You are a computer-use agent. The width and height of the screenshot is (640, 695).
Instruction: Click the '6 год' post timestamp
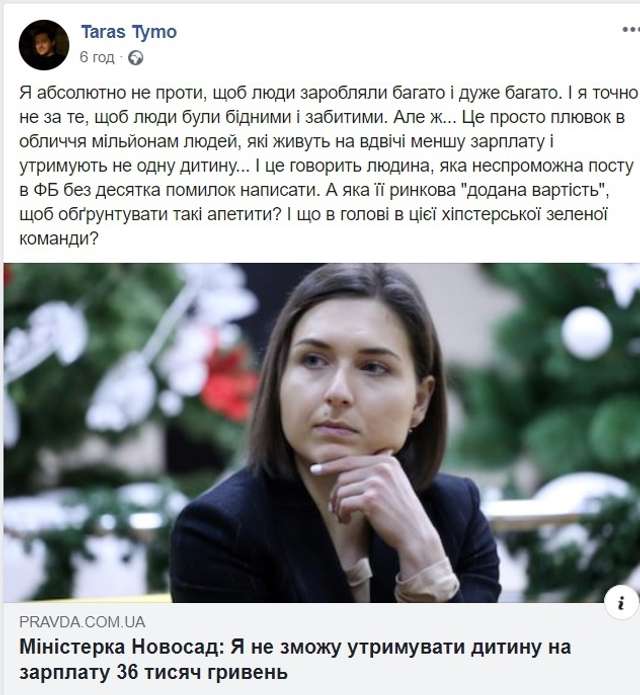click(x=97, y=58)
